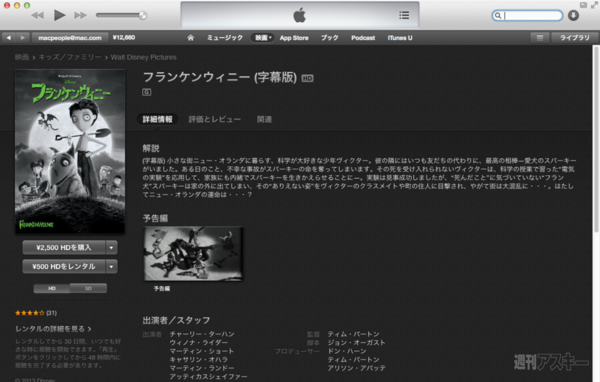600x382 pixels.
Task: Open the Podcast section
Action: (363, 38)
